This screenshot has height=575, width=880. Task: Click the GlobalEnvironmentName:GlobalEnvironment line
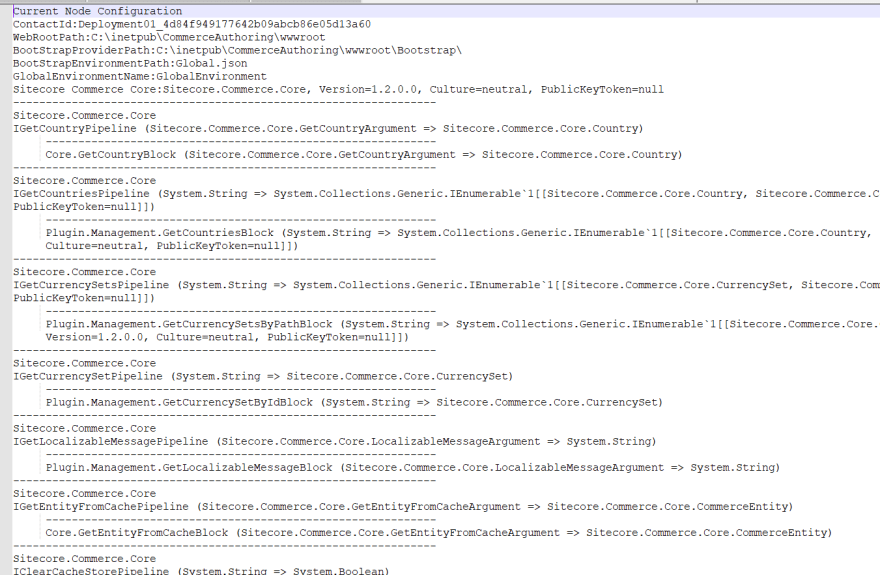pyautogui.click(x=140, y=76)
